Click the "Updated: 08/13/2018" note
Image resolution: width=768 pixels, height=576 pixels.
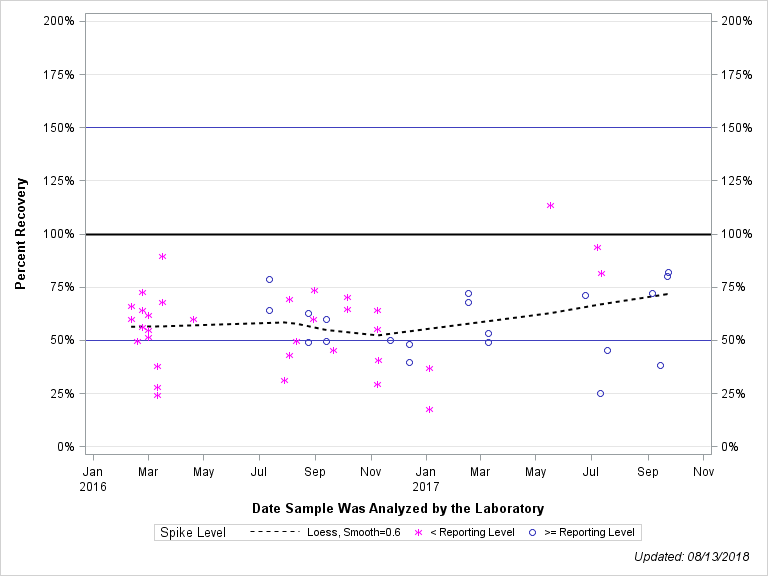[692, 557]
